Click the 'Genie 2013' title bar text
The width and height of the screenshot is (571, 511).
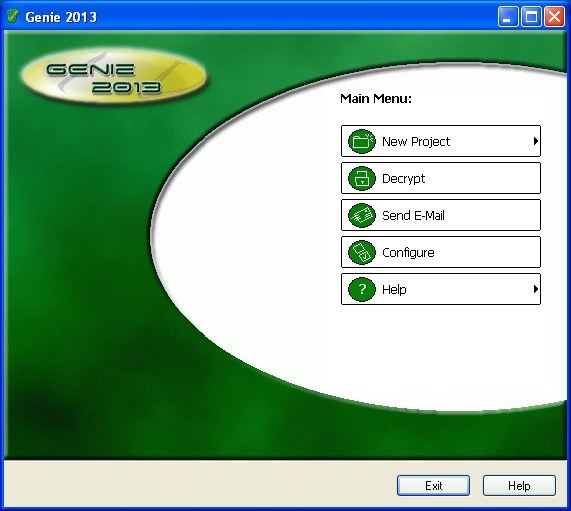pos(61,17)
